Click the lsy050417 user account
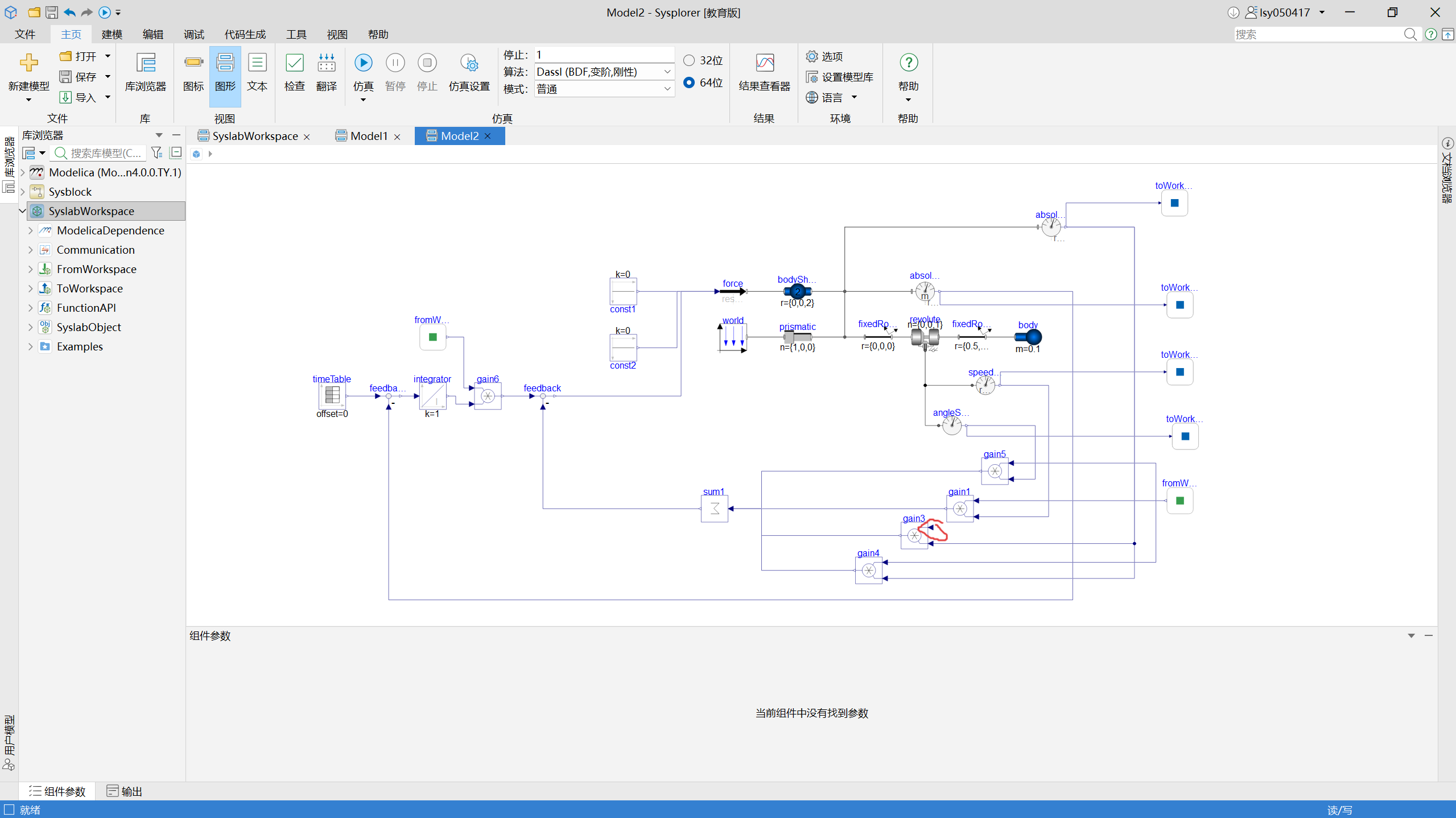This screenshot has width=1456, height=818. (x=1285, y=13)
